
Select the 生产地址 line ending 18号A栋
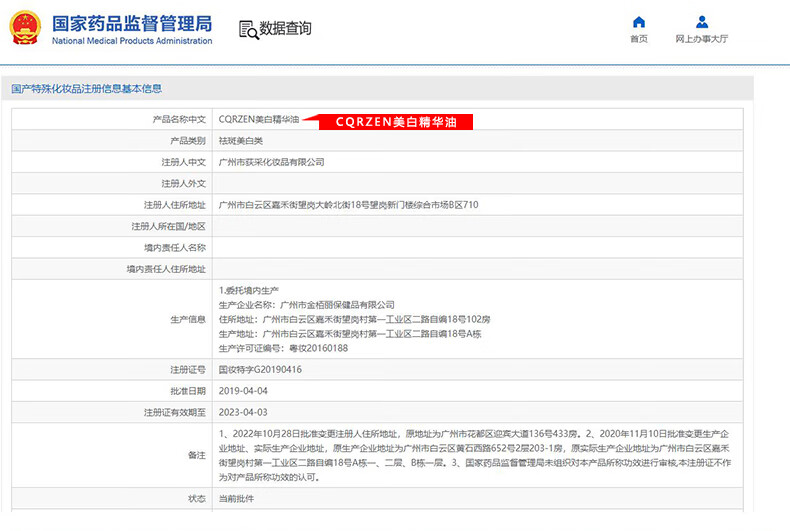[x=350, y=334]
